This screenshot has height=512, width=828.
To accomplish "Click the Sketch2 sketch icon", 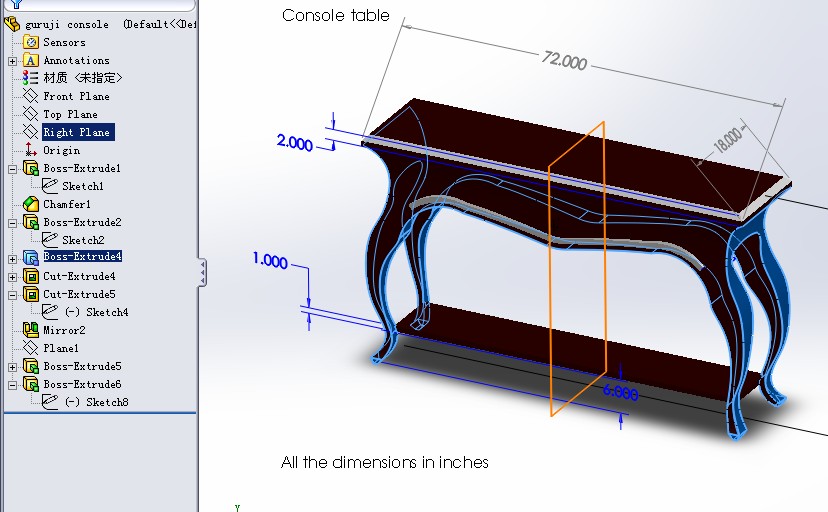I will coord(50,240).
